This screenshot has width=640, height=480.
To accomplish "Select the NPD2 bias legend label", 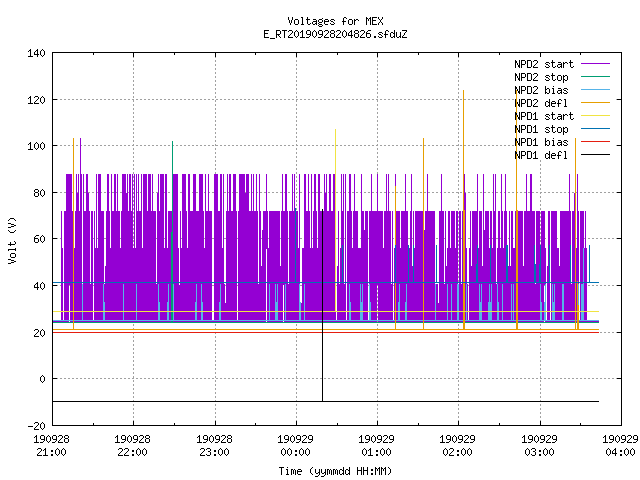I will (x=541, y=90).
